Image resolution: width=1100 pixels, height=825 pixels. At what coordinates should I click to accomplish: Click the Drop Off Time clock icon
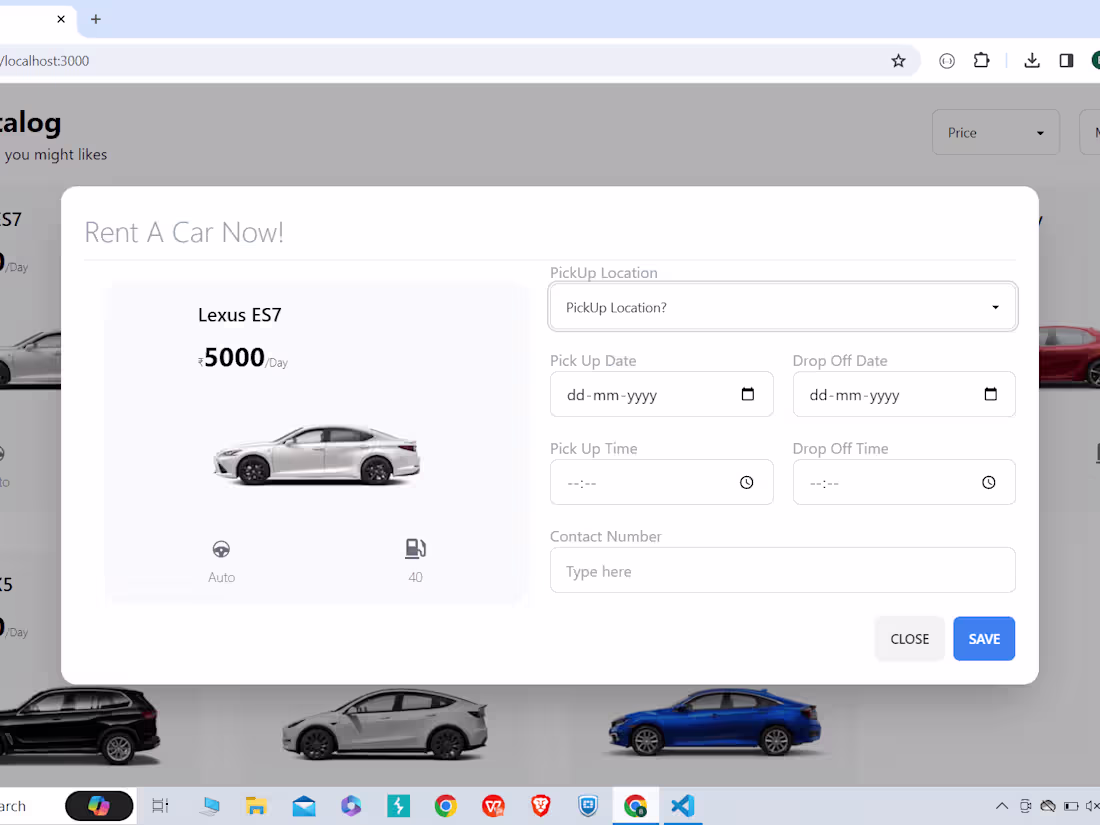pos(988,483)
